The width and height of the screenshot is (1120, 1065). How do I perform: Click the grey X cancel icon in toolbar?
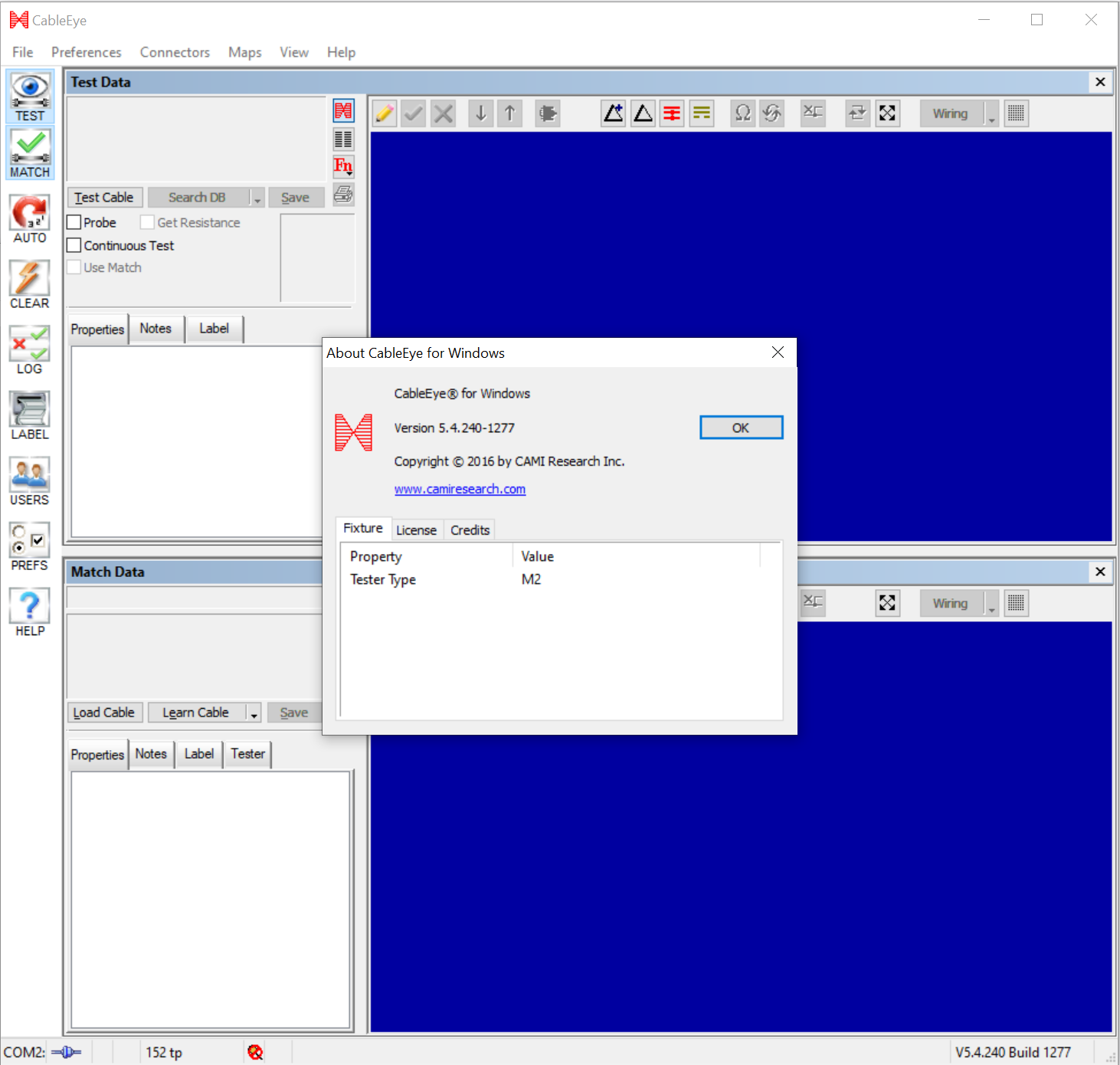click(443, 113)
